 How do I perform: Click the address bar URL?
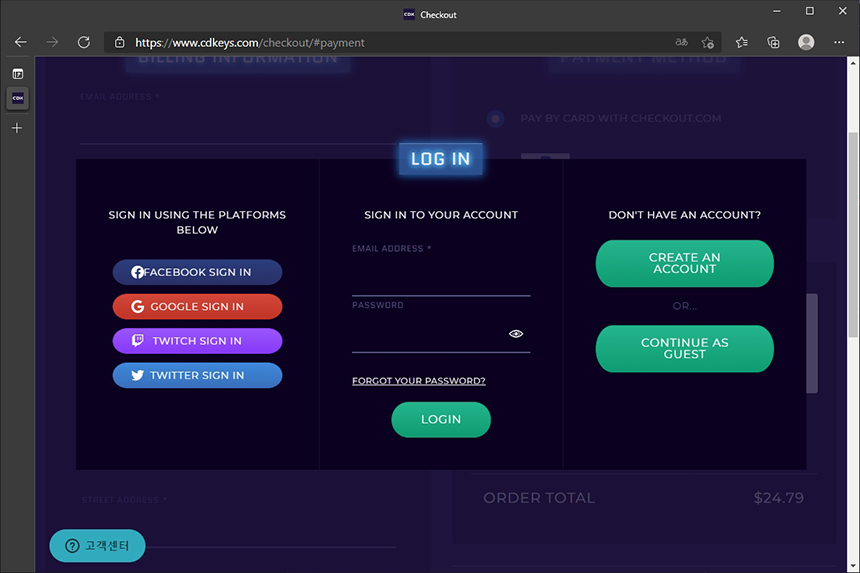(250, 42)
